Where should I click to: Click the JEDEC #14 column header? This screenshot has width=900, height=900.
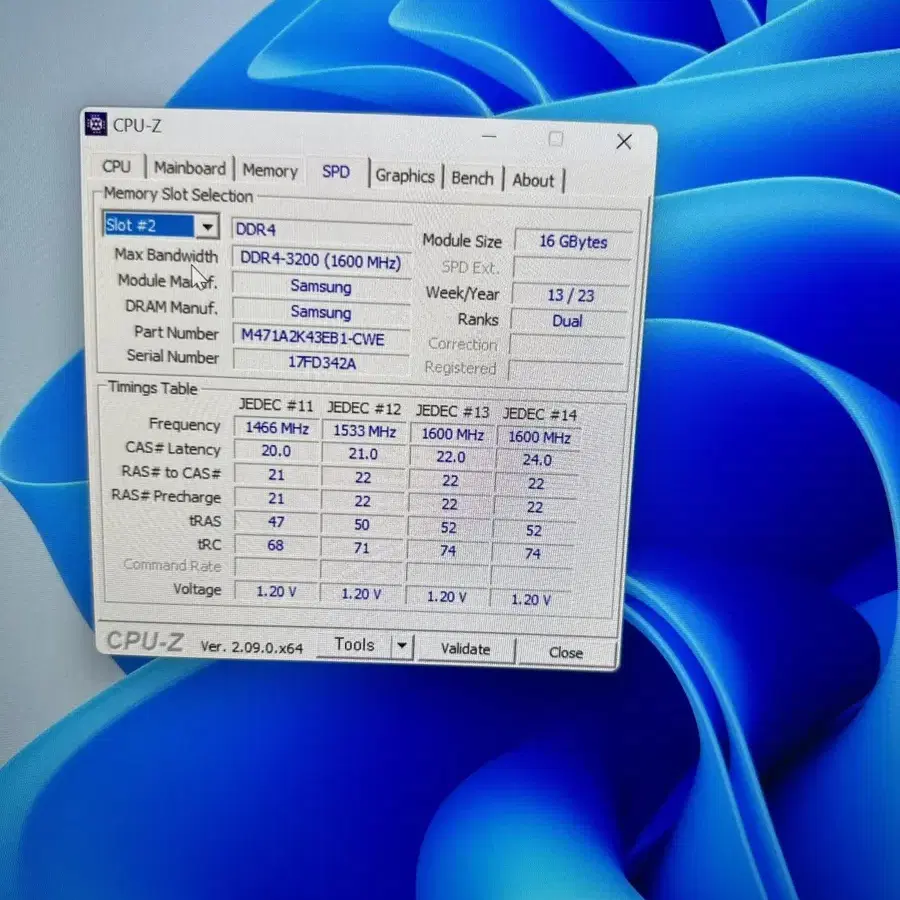coord(540,414)
